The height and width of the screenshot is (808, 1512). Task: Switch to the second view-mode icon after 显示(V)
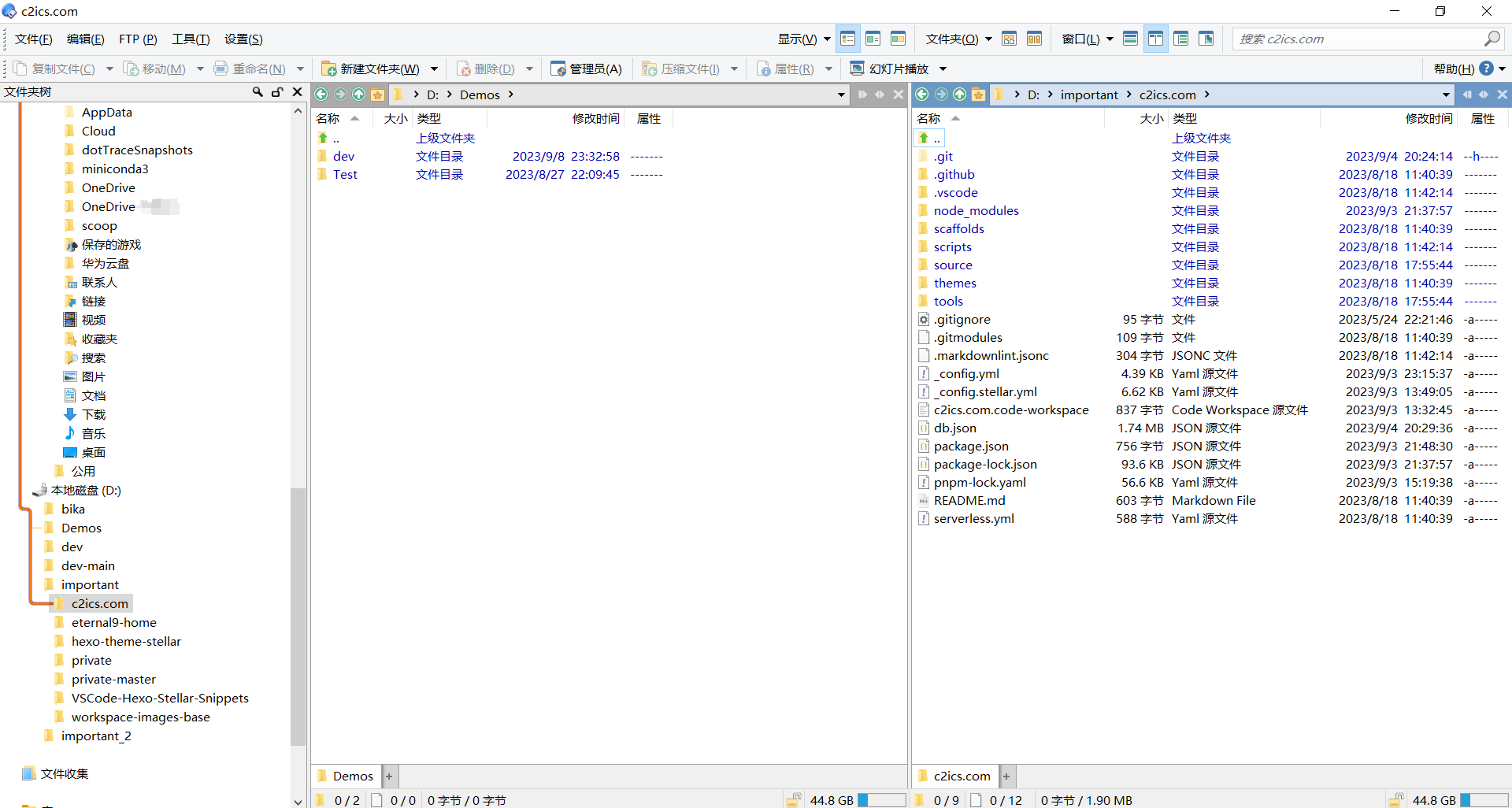click(x=873, y=39)
